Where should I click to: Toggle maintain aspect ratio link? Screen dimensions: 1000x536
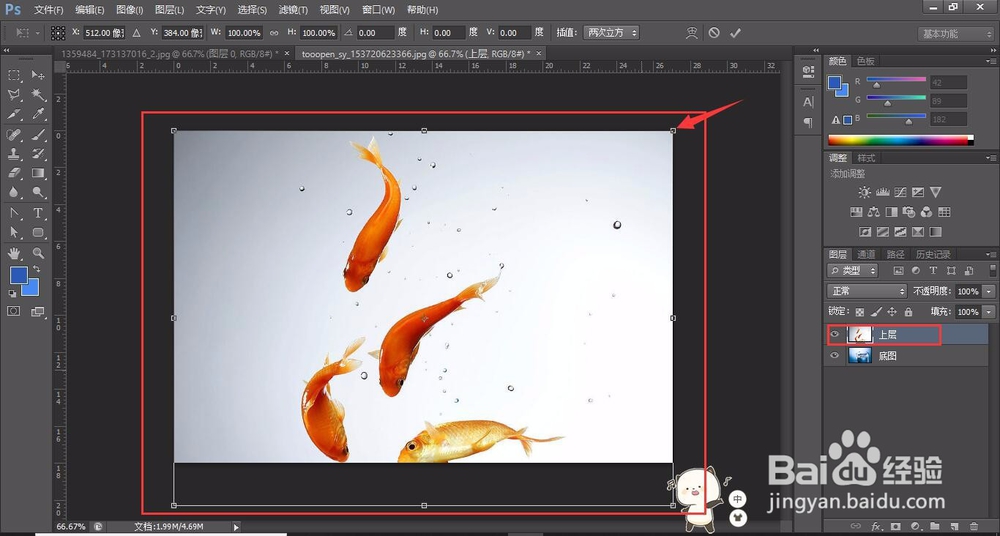click(x=274, y=33)
